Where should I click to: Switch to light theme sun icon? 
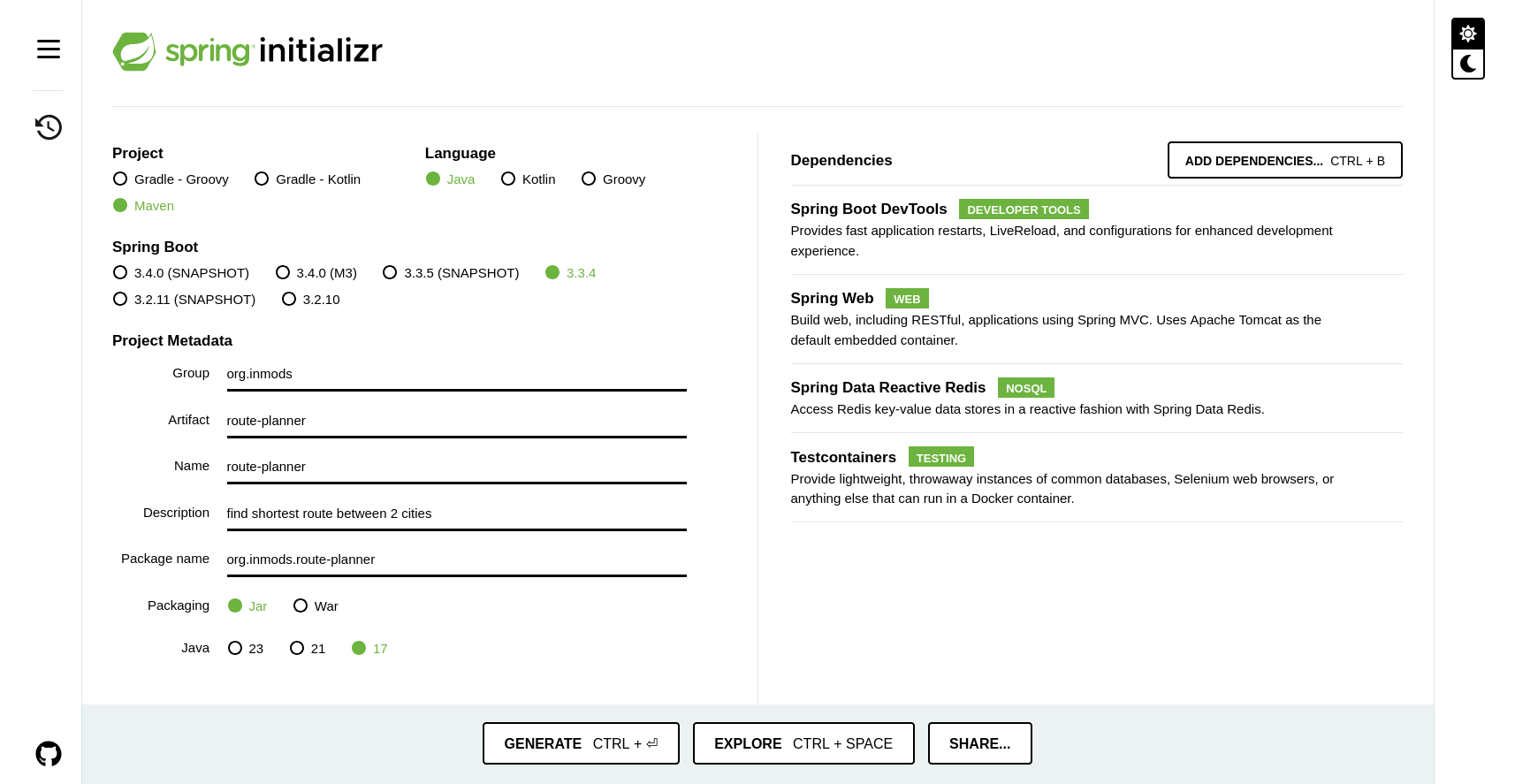1467,34
